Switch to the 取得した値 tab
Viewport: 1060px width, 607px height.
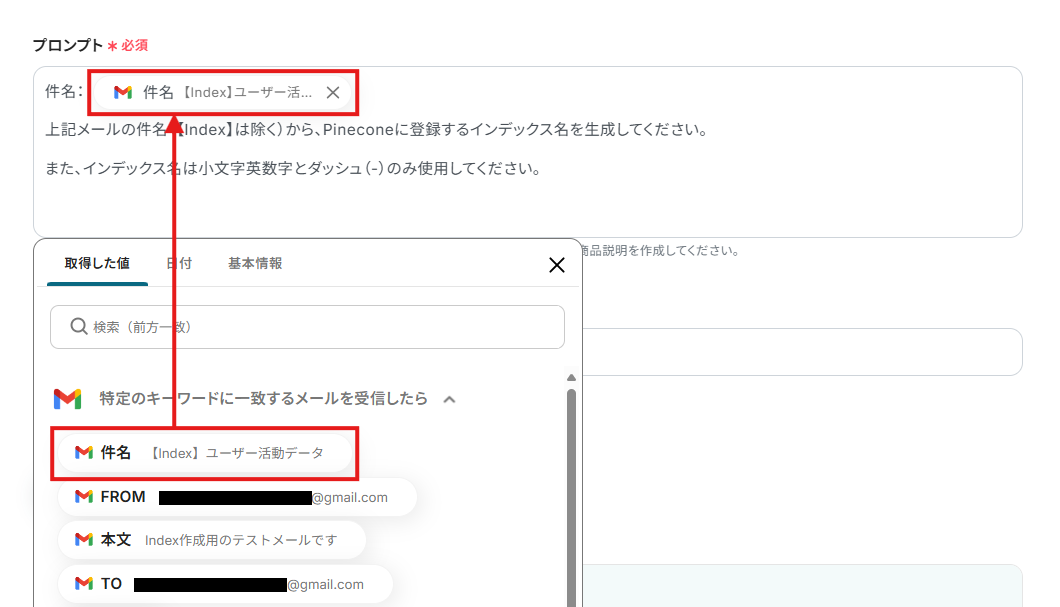coord(97,263)
